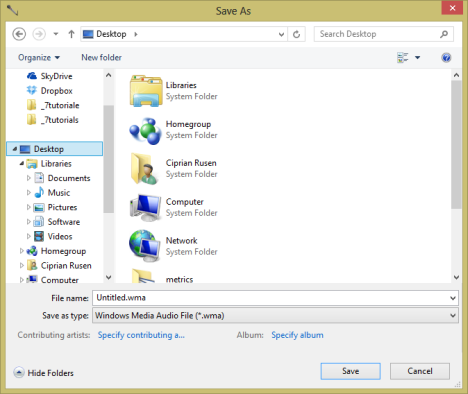The width and height of the screenshot is (468, 394).
Task: Select SkyDrive in the navigation pane
Action: point(50,76)
